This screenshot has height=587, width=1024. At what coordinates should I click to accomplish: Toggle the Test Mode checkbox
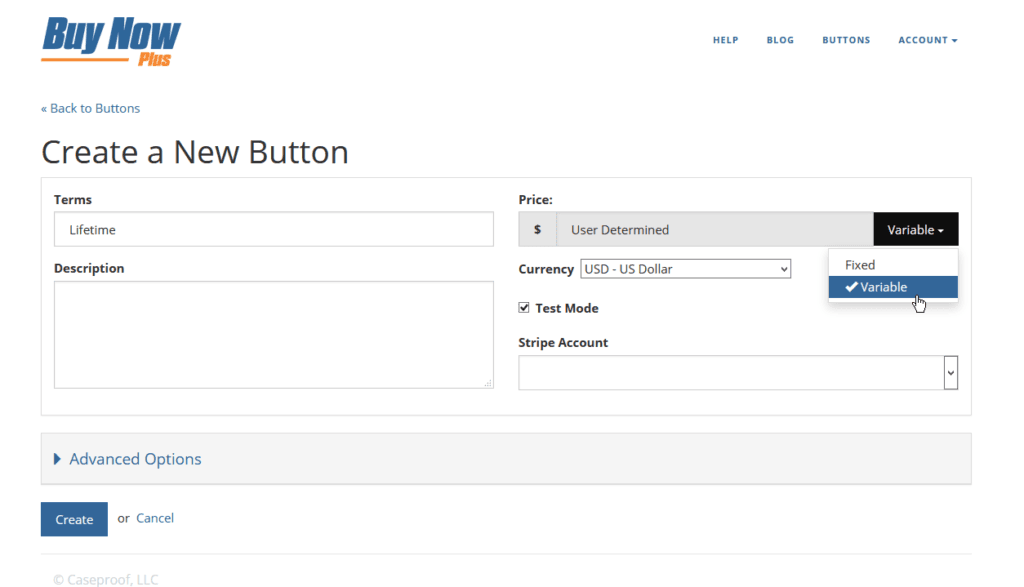pos(524,308)
